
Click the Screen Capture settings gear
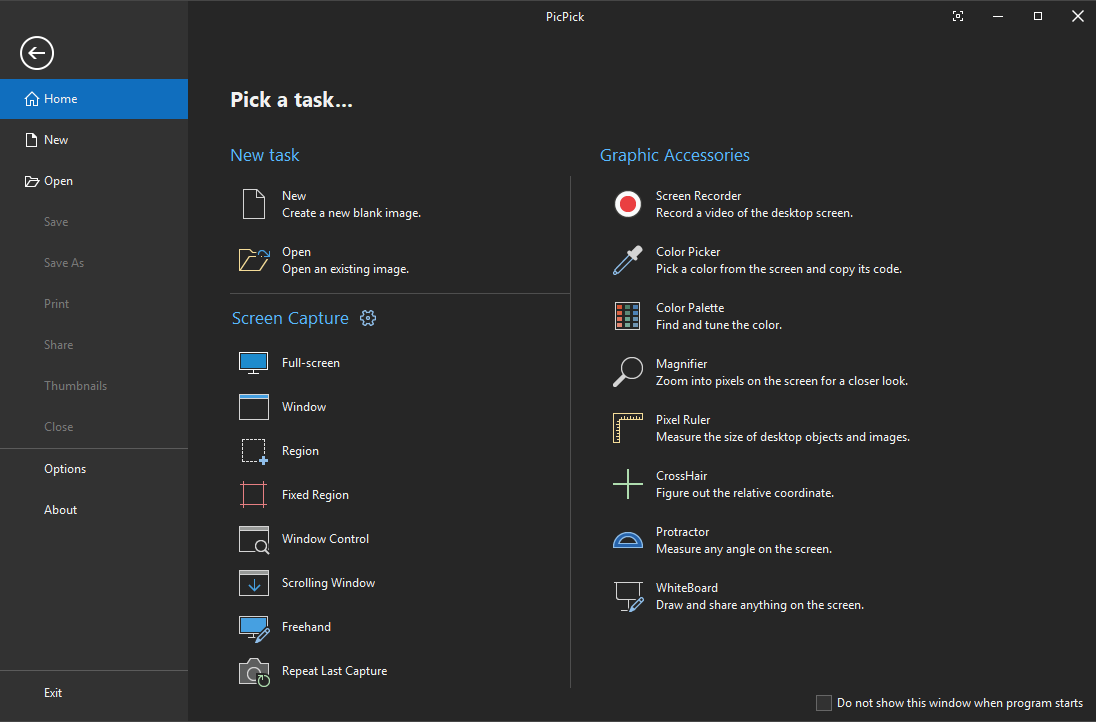(x=368, y=318)
